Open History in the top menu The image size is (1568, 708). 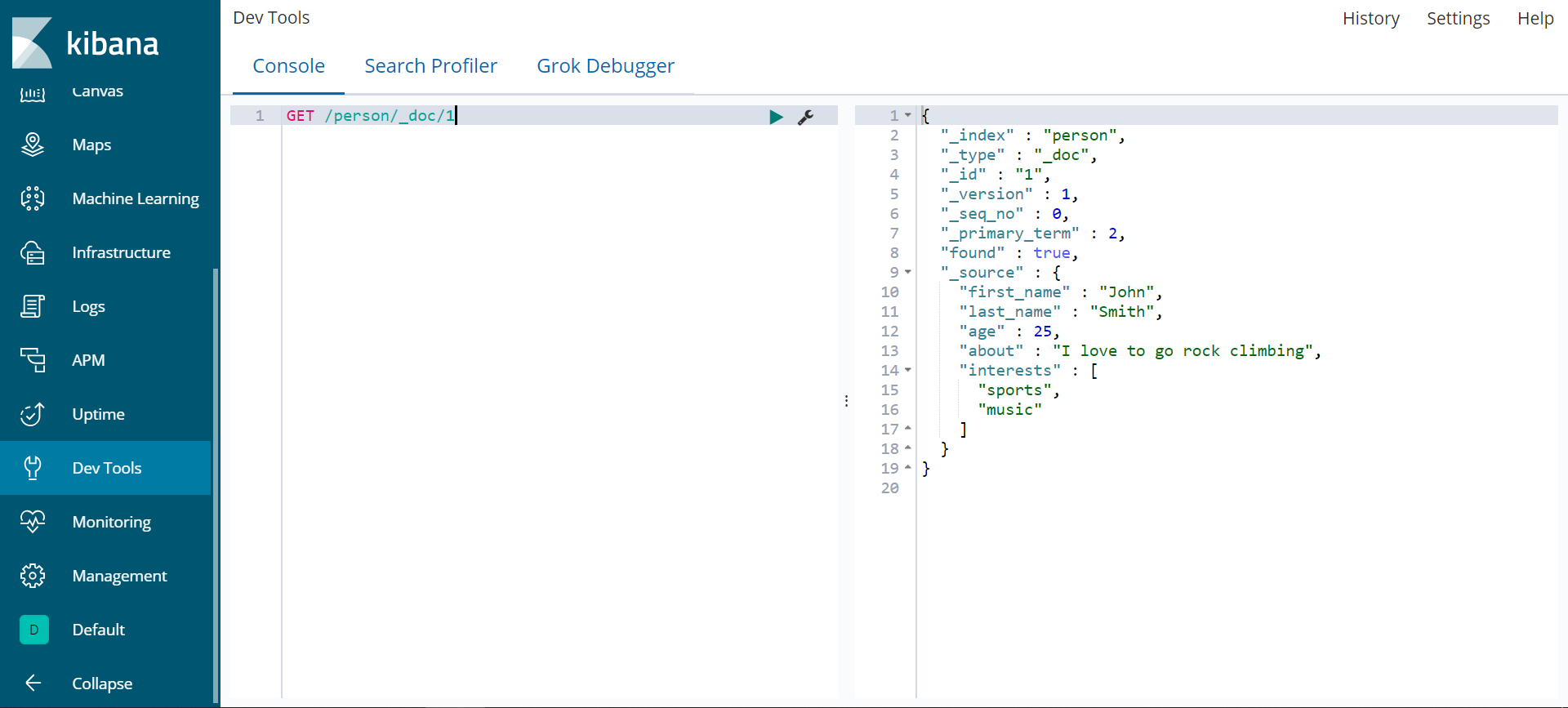(1371, 18)
